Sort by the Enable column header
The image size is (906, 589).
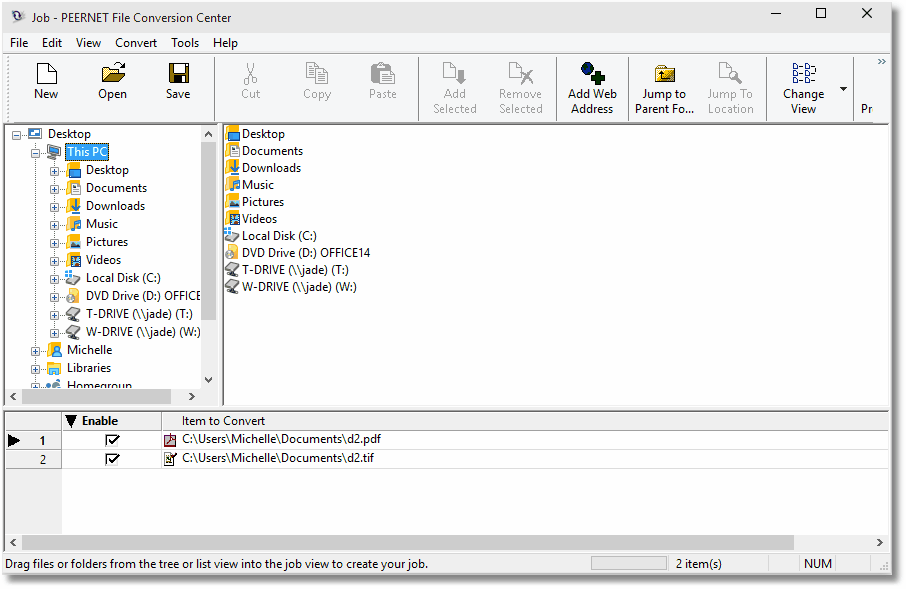pyautogui.click(x=112, y=421)
